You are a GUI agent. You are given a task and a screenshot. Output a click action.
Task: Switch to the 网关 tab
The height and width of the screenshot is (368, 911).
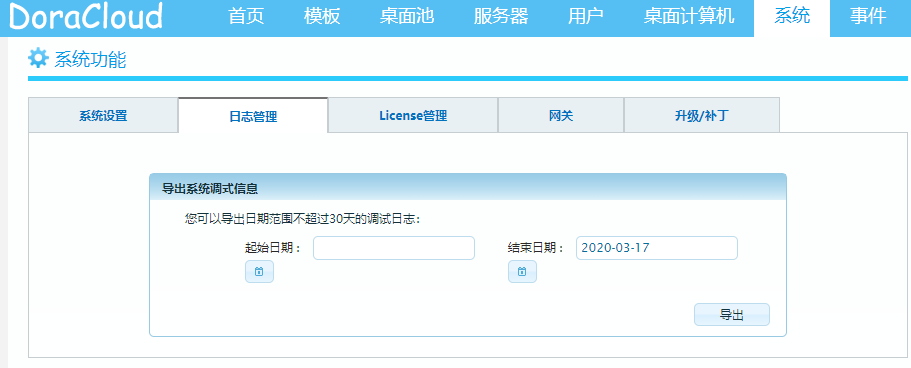tap(561, 115)
